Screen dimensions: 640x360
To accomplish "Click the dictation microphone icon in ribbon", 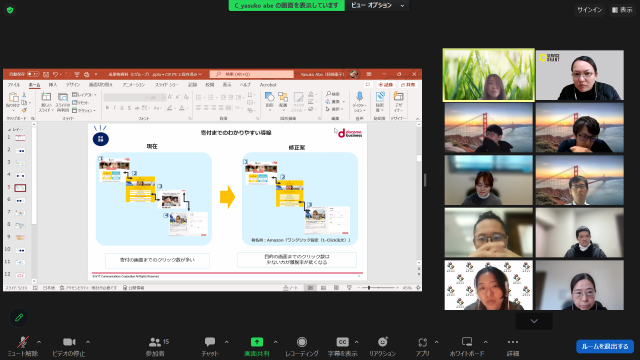I will (x=360, y=97).
